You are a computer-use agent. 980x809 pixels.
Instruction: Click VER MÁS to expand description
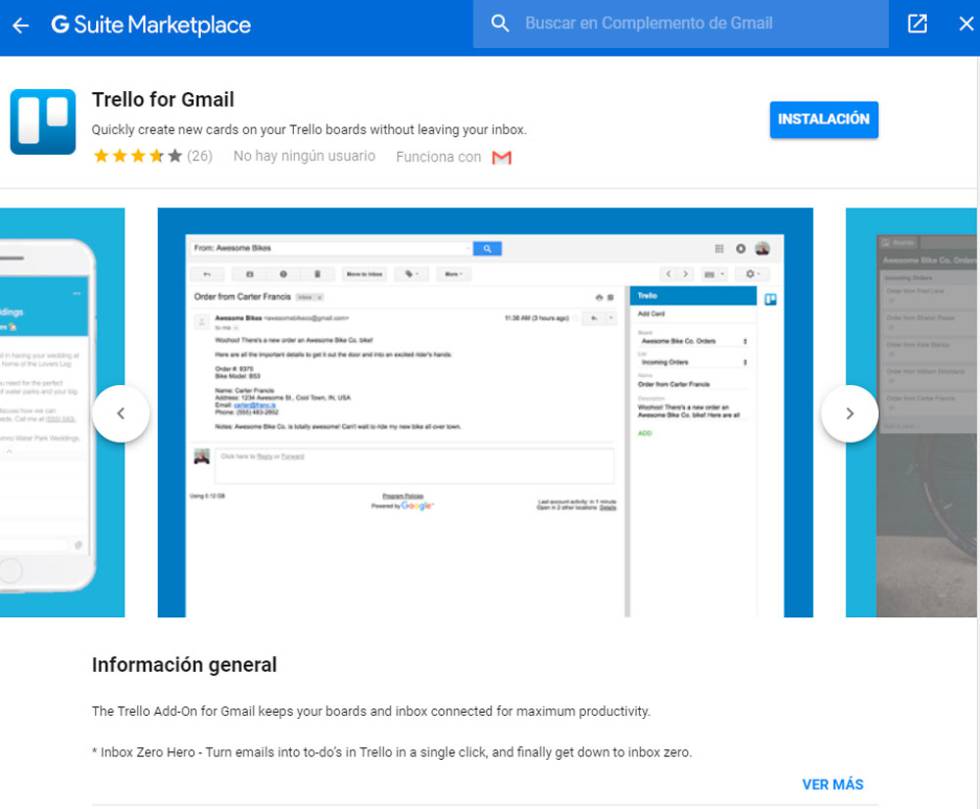pyautogui.click(x=832, y=785)
